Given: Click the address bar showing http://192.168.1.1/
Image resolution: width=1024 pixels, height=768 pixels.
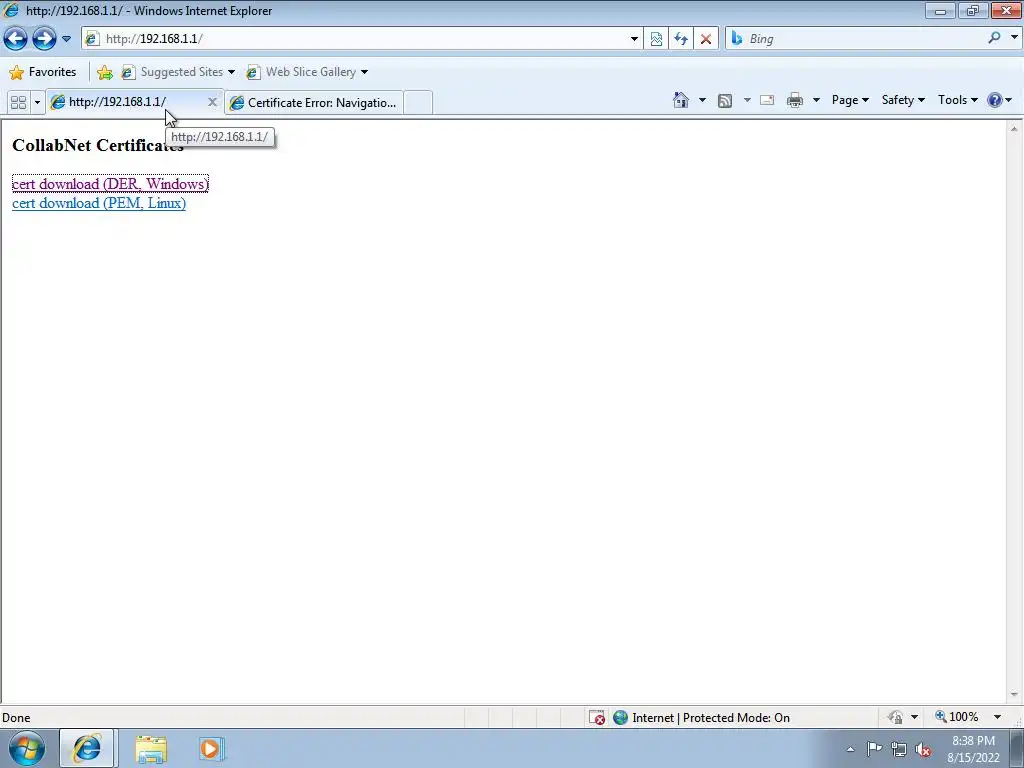Looking at the screenshot, I should point(355,39).
